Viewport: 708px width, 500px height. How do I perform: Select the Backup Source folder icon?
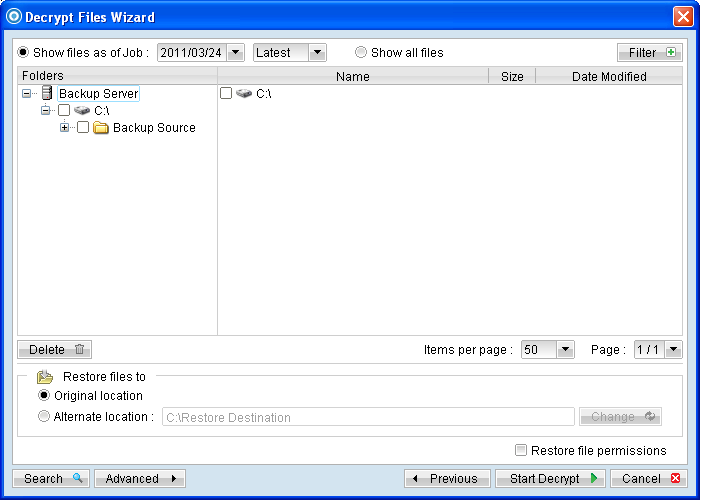point(101,128)
